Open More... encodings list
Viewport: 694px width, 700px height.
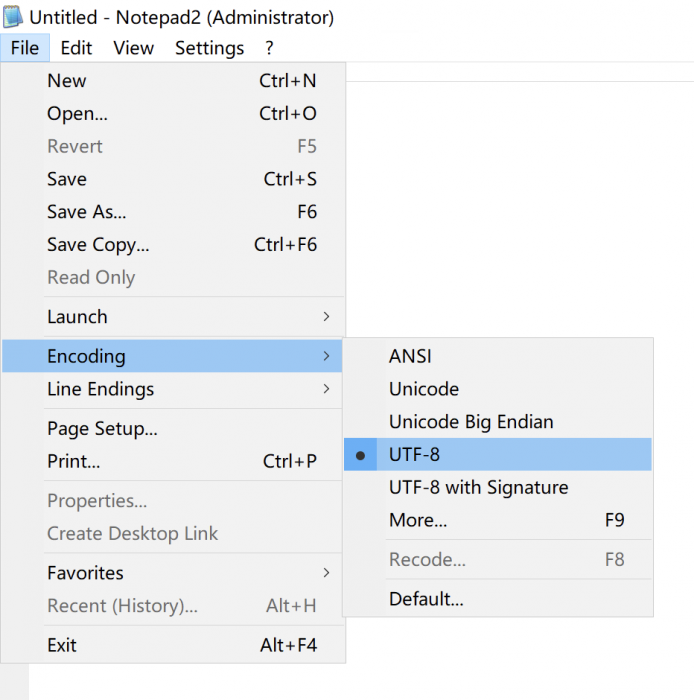(x=498, y=520)
